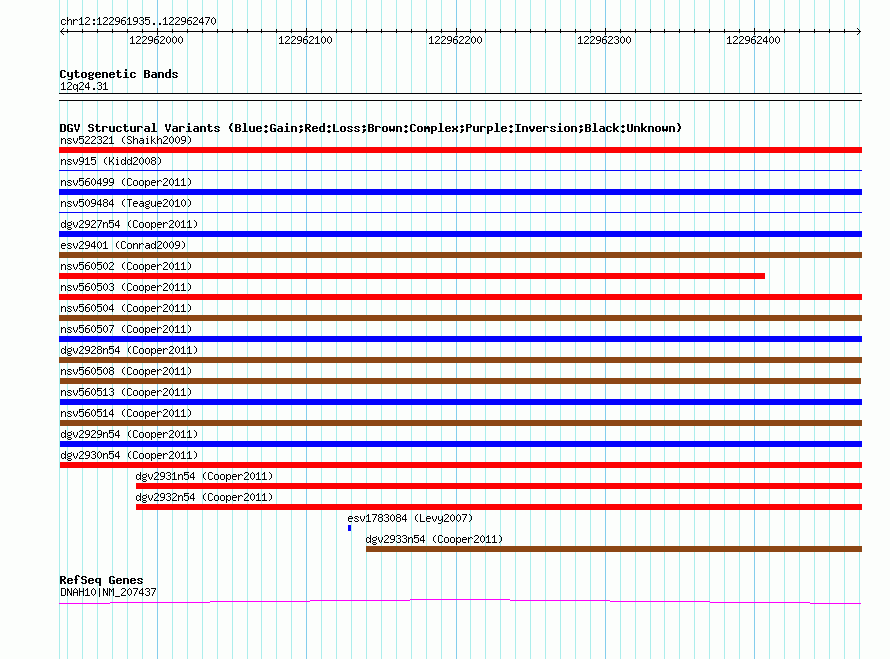The width and height of the screenshot is (890, 659).
Task: Click the Cytogenetic Bands track heading
Action: tap(119, 74)
